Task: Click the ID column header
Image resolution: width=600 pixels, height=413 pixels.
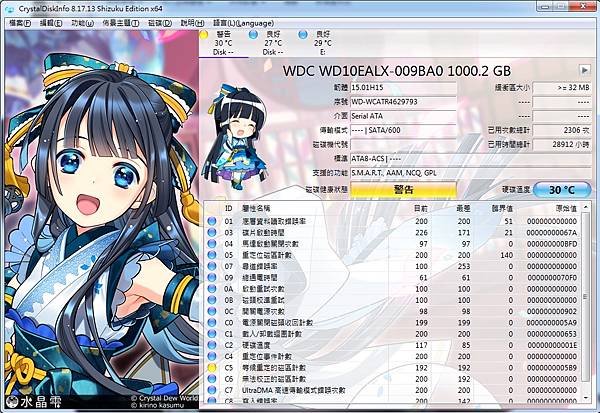Action: (x=228, y=209)
